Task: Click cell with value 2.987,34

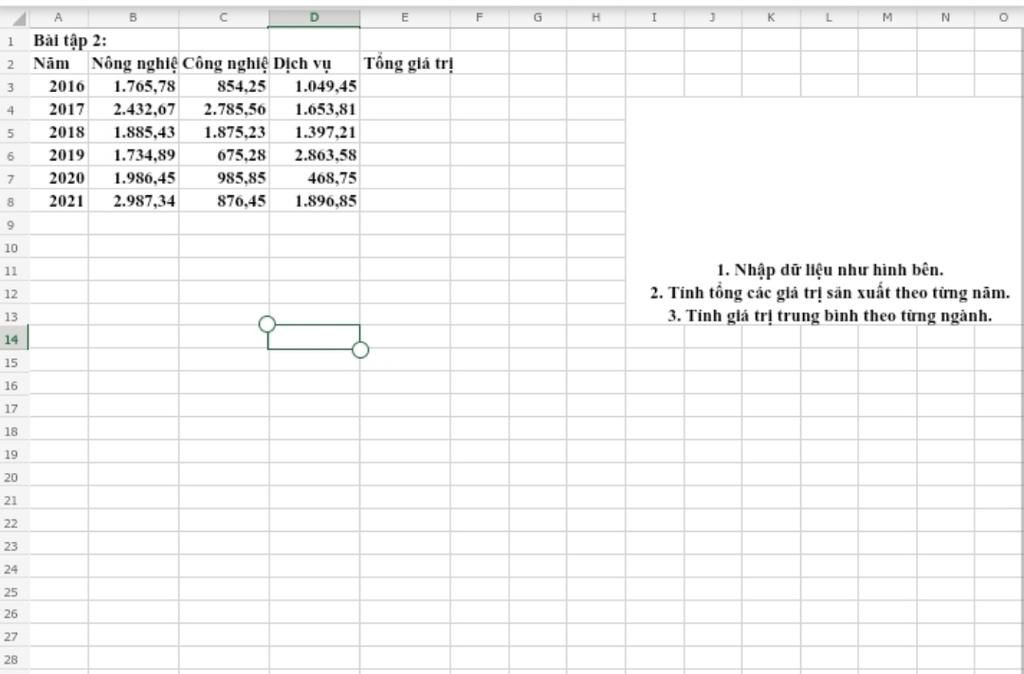Action: [x=133, y=201]
